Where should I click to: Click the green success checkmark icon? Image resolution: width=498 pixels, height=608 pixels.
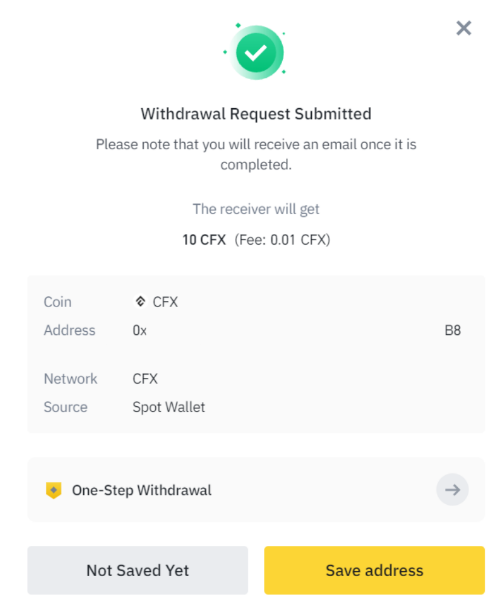coord(256,52)
